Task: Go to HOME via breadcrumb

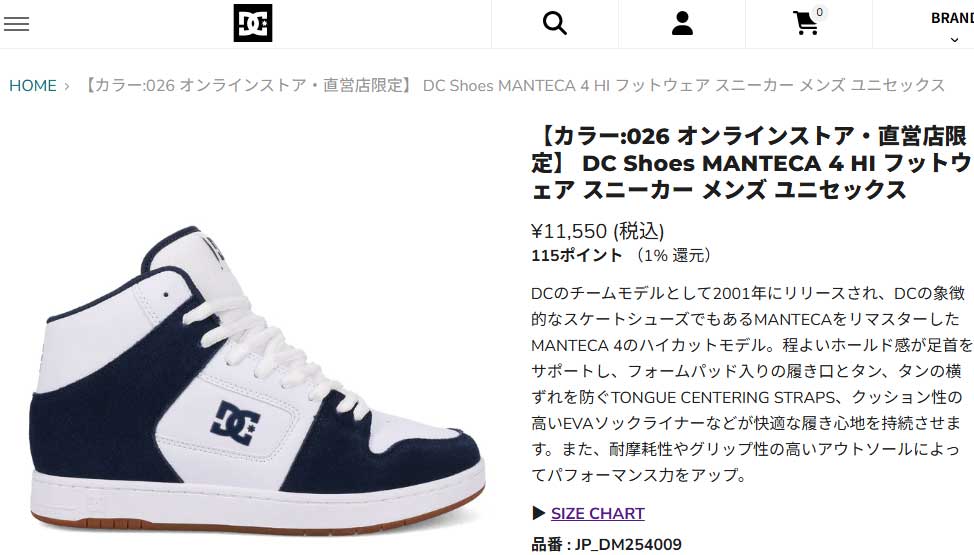Action: click(x=33, y=86)
